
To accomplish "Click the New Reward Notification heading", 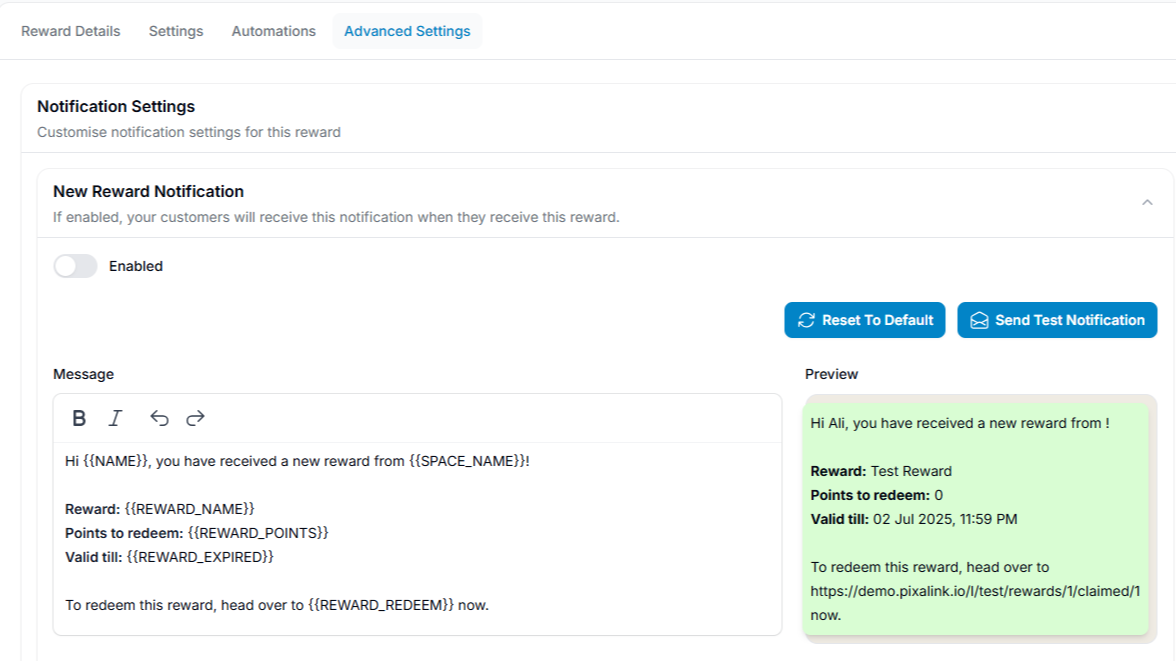I will click(148, 191).
